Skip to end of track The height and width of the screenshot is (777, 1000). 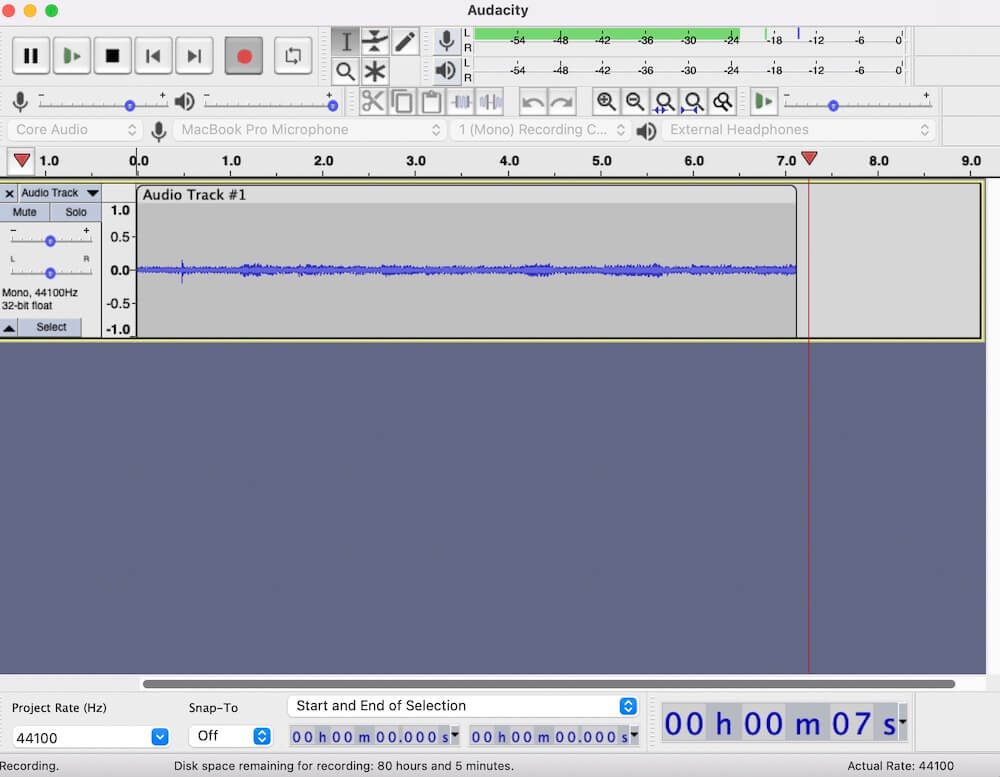[194, 56]
